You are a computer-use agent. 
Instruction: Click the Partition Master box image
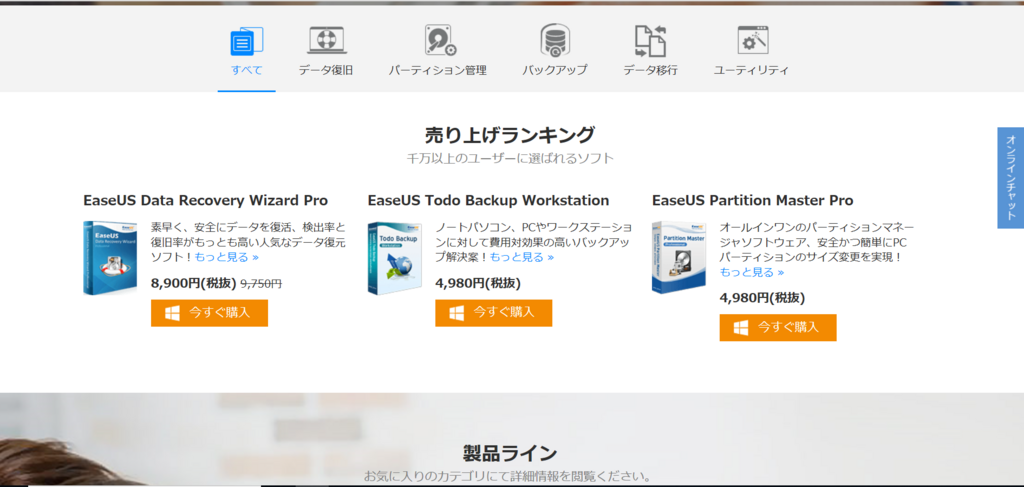679,257
